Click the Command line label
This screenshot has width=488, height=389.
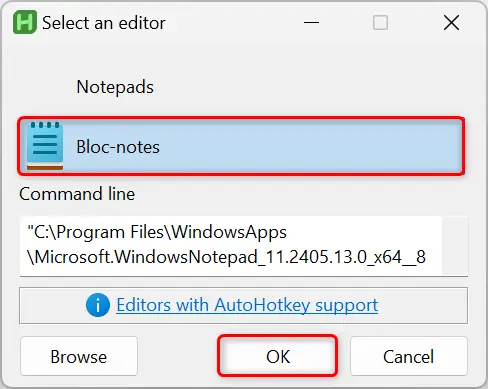coord(77,194)
